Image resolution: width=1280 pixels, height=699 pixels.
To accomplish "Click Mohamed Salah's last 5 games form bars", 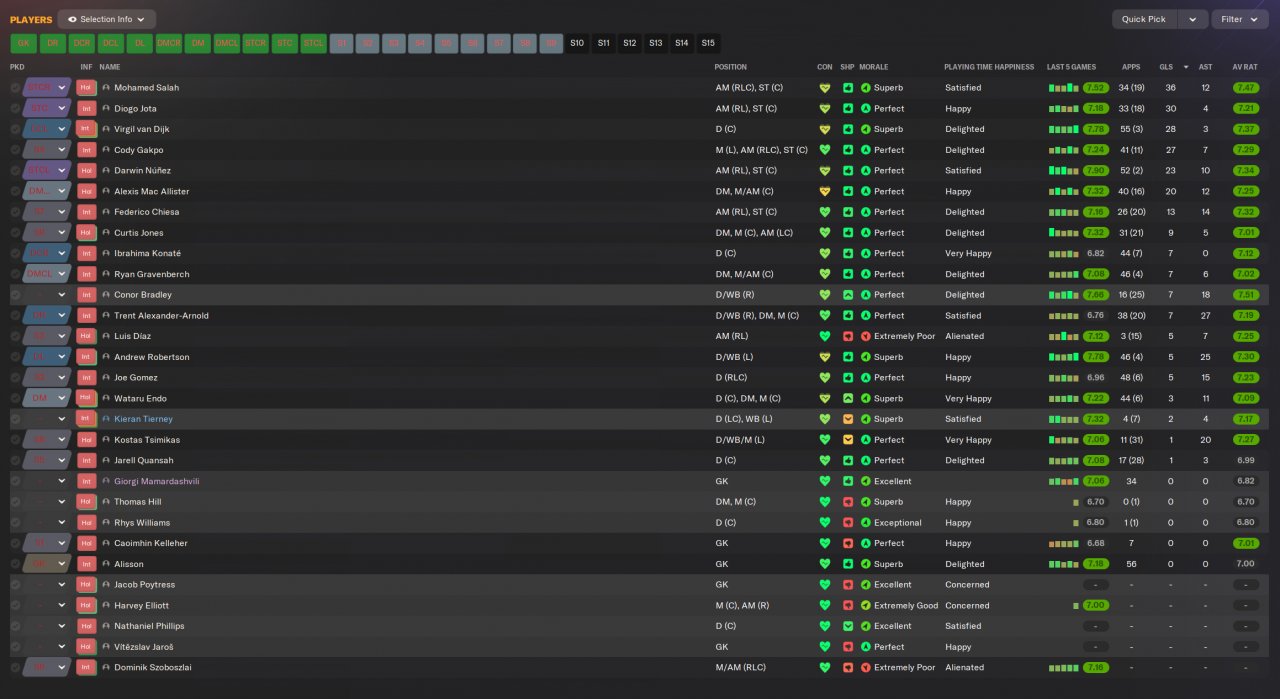I will [1063, 88].
